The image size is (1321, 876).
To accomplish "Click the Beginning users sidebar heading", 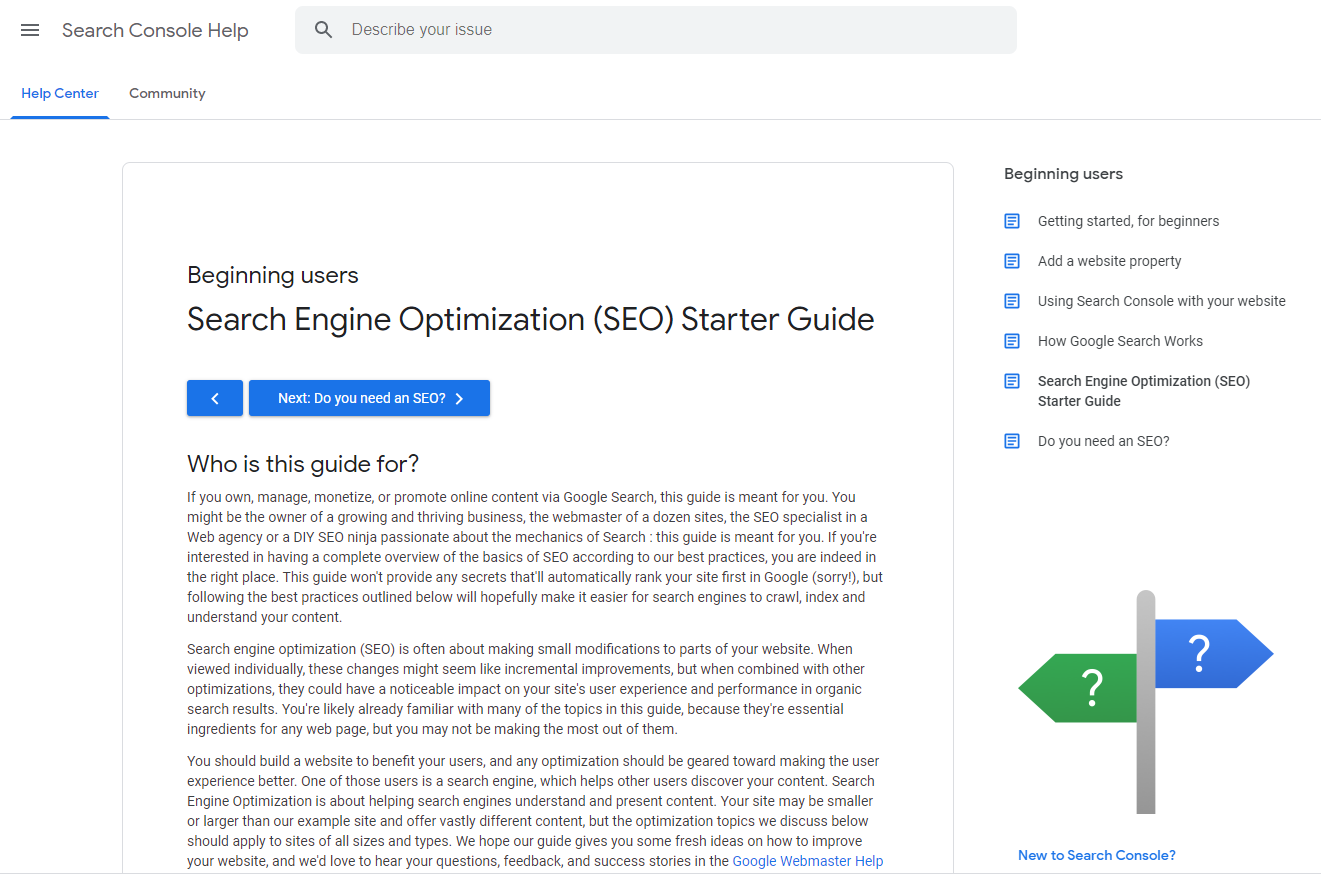I will [x=1063, y=174].
